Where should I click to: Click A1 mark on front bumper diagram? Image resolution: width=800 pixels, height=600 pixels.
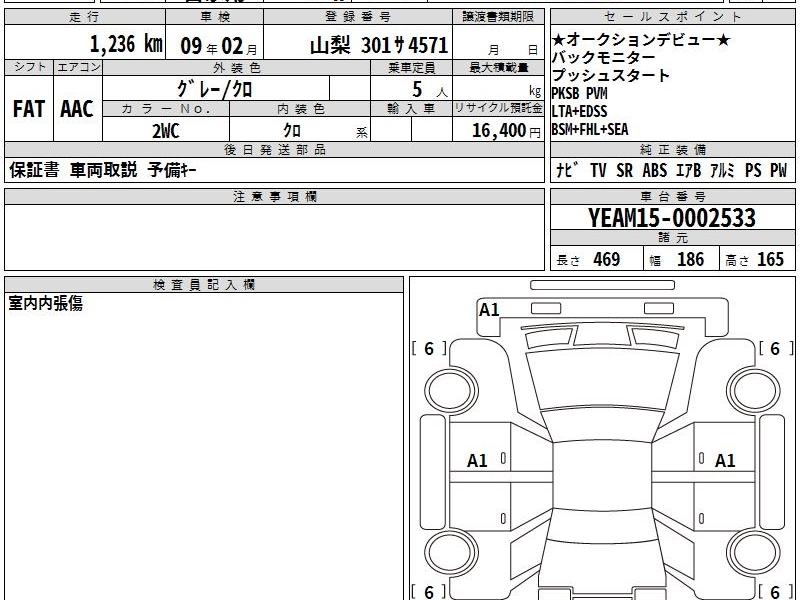489,310
